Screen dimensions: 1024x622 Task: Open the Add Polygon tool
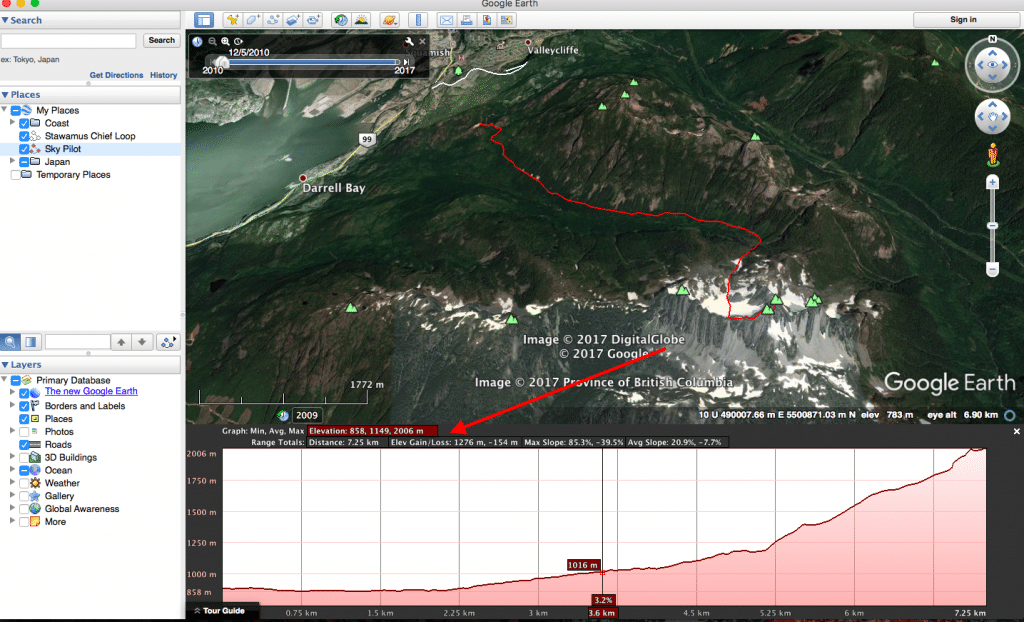(x=252, y=19)
